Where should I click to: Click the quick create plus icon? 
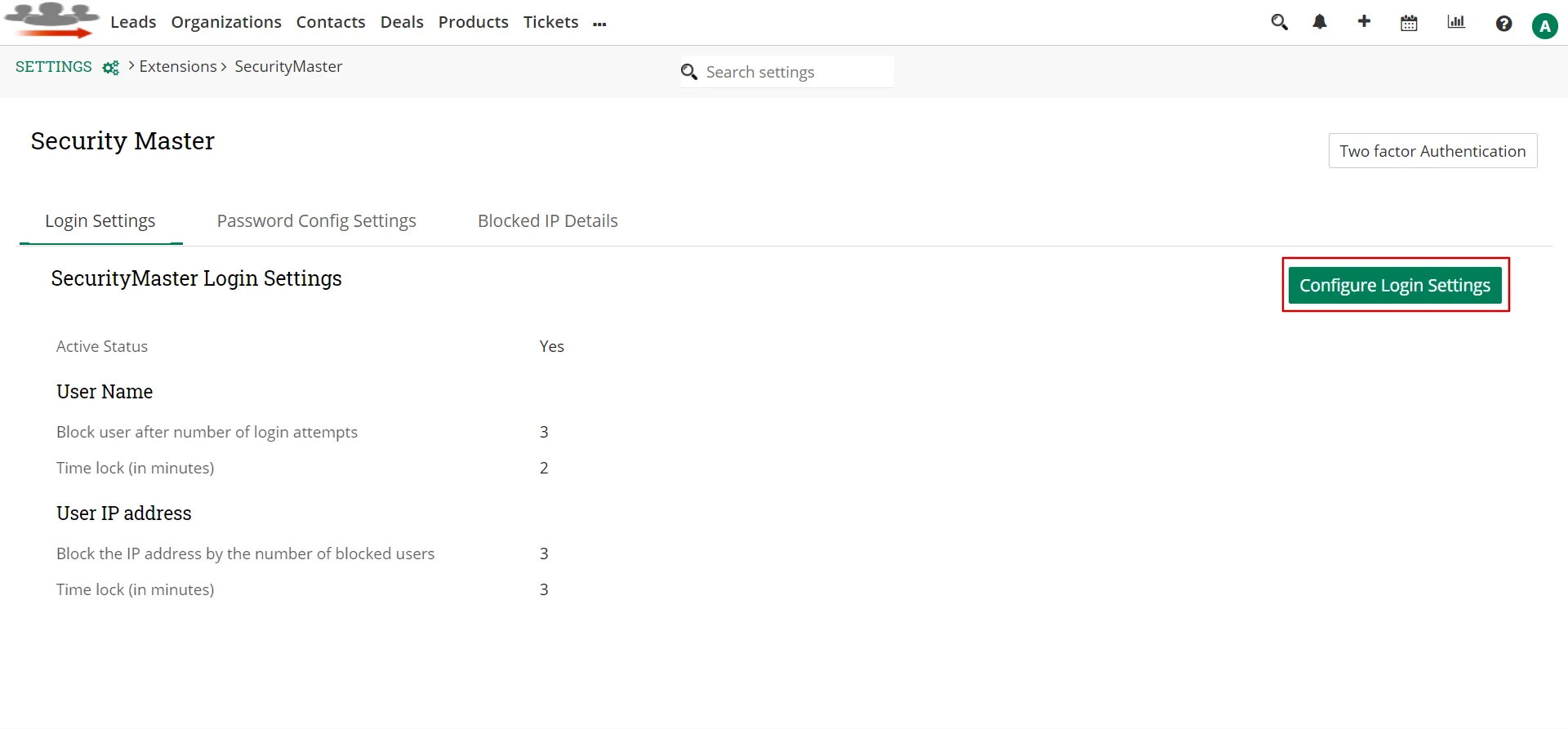1364,22
